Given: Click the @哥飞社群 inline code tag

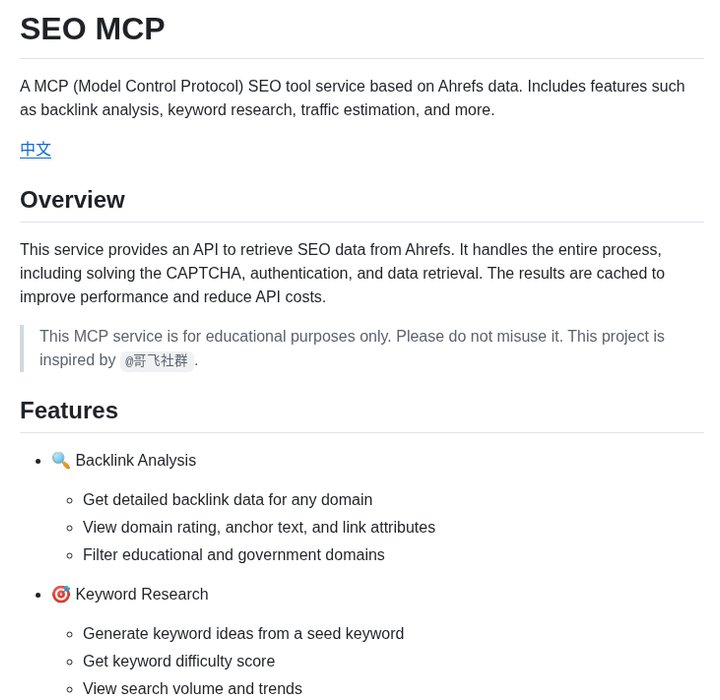Looking at the screenshot, I should tap(156, 361).
